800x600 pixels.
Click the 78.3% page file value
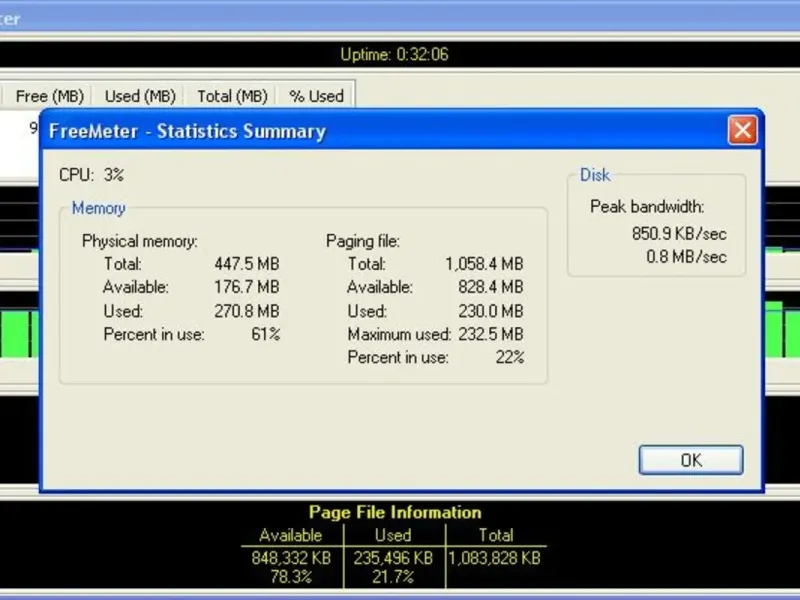click(x=291, y=577)
